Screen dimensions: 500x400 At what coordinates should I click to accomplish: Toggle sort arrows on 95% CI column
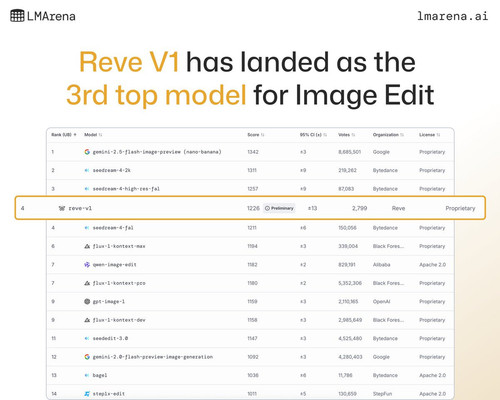pos(325,135)
